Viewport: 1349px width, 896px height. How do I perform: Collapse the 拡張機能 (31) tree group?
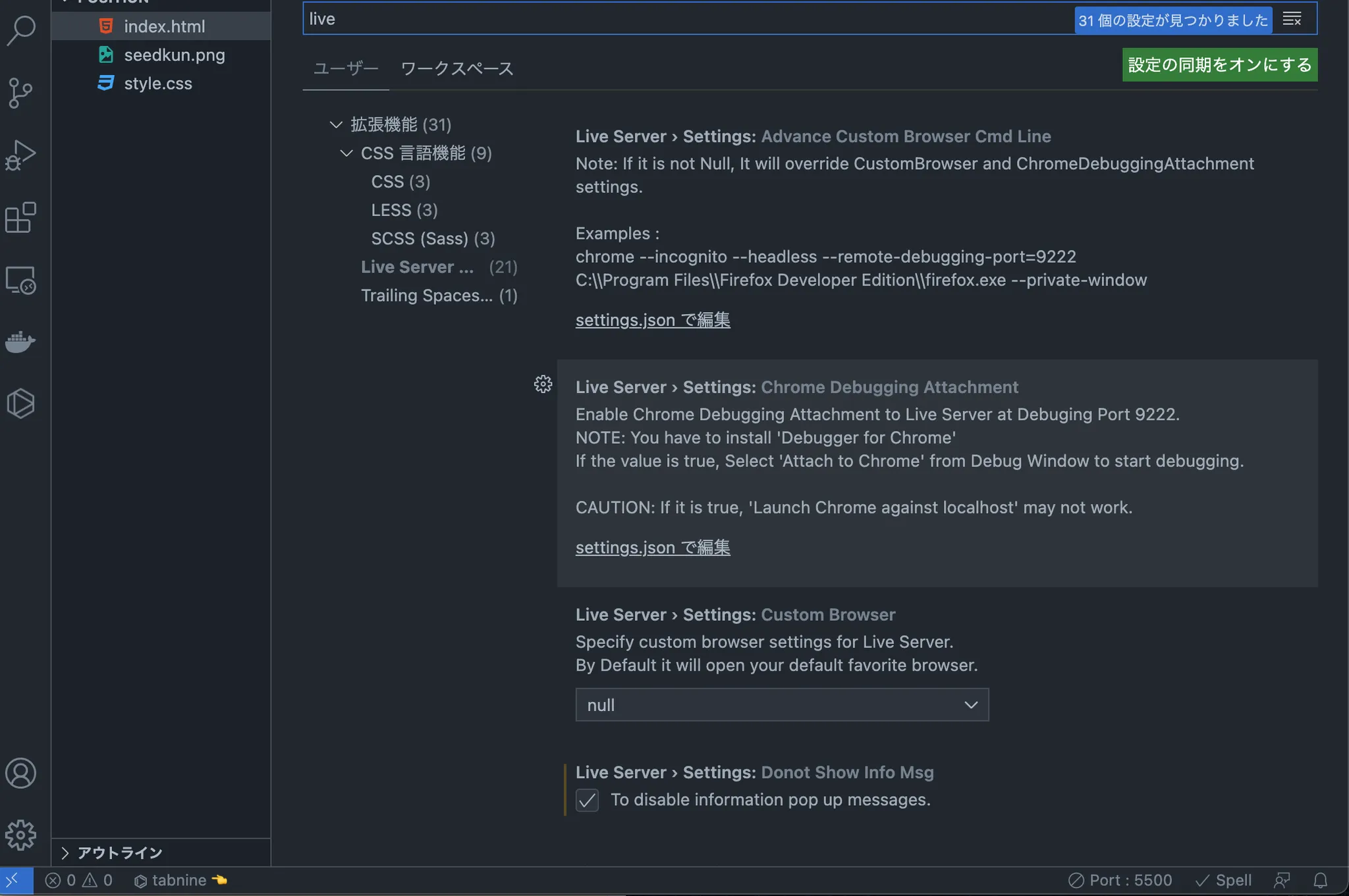pos(336,124)
